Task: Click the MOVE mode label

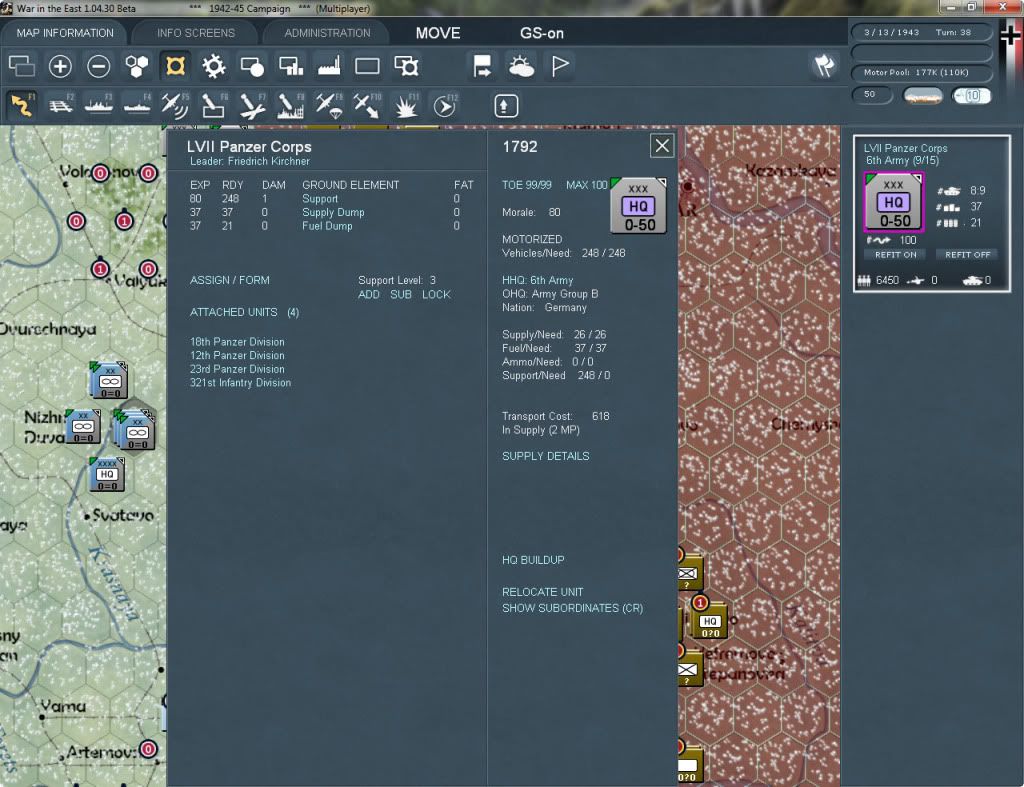Action: click(438, 33)
